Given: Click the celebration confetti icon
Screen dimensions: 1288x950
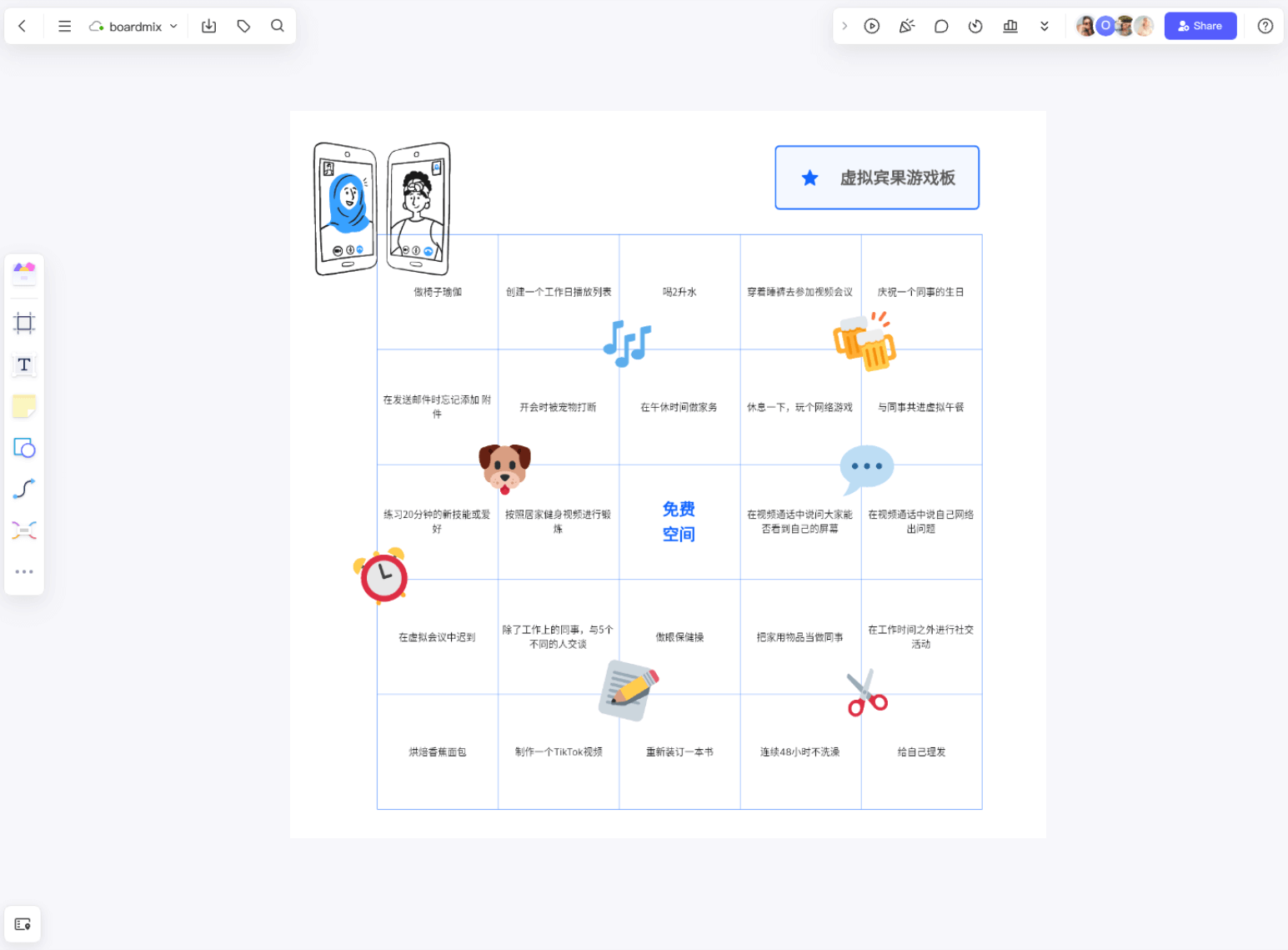Looking at the screenshot, I should 907,26.
